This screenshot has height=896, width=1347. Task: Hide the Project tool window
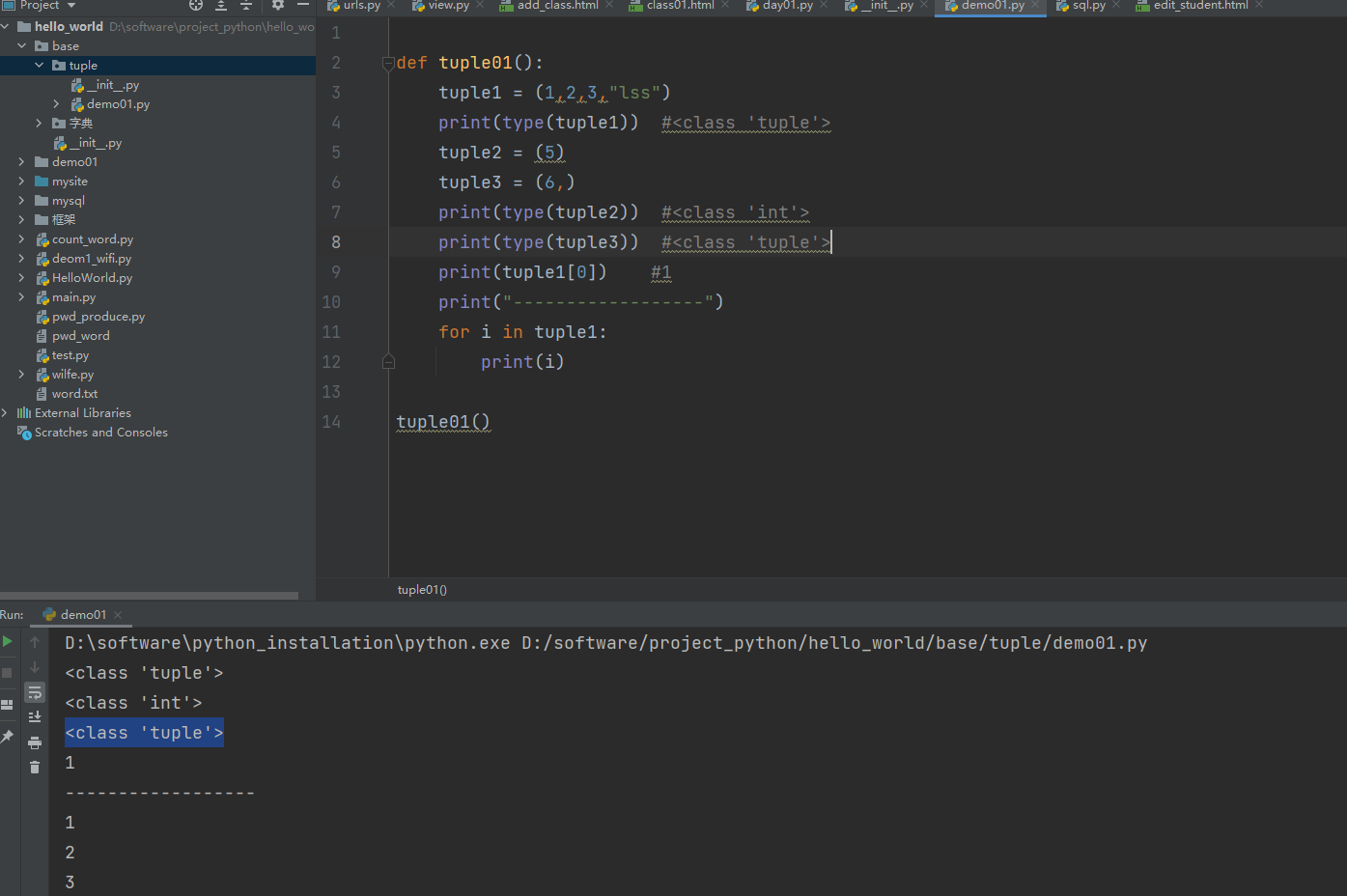pos(303,5)
